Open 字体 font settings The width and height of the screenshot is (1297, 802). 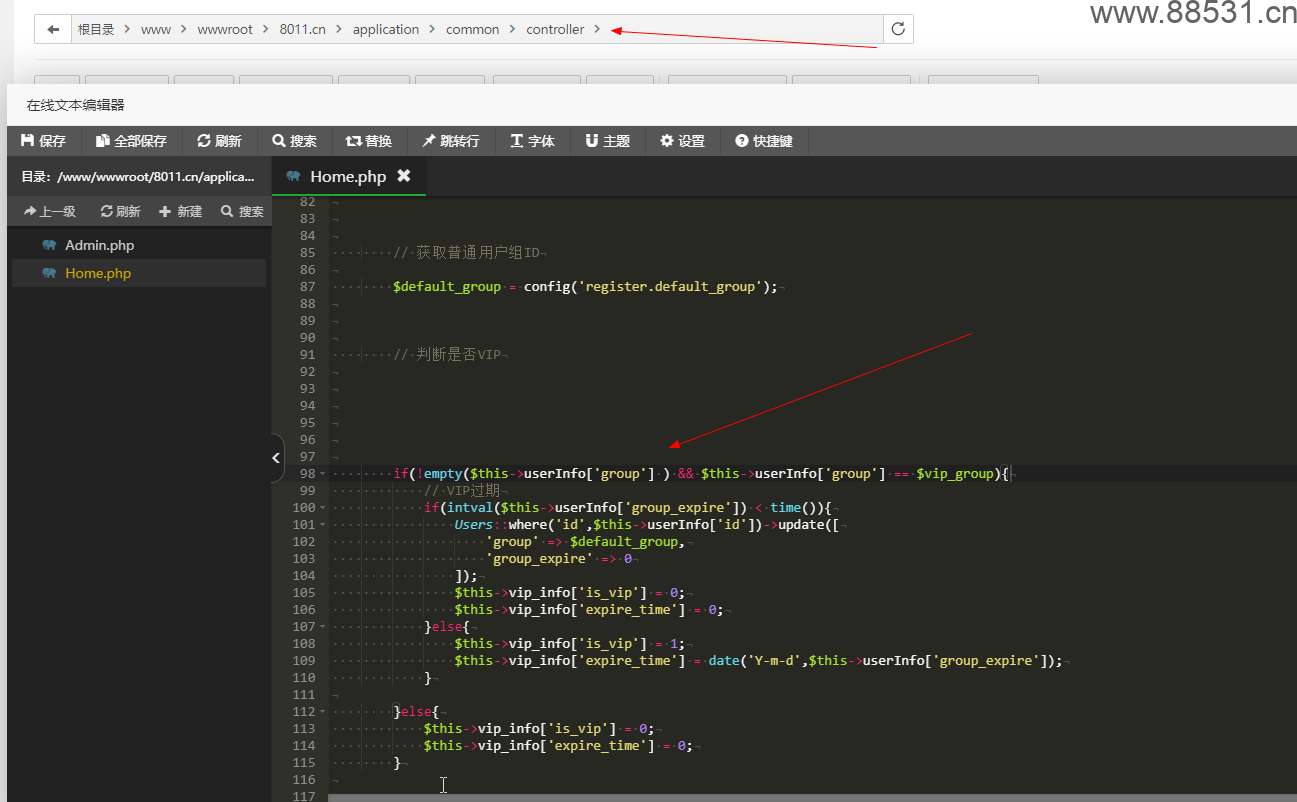point(532,141)
